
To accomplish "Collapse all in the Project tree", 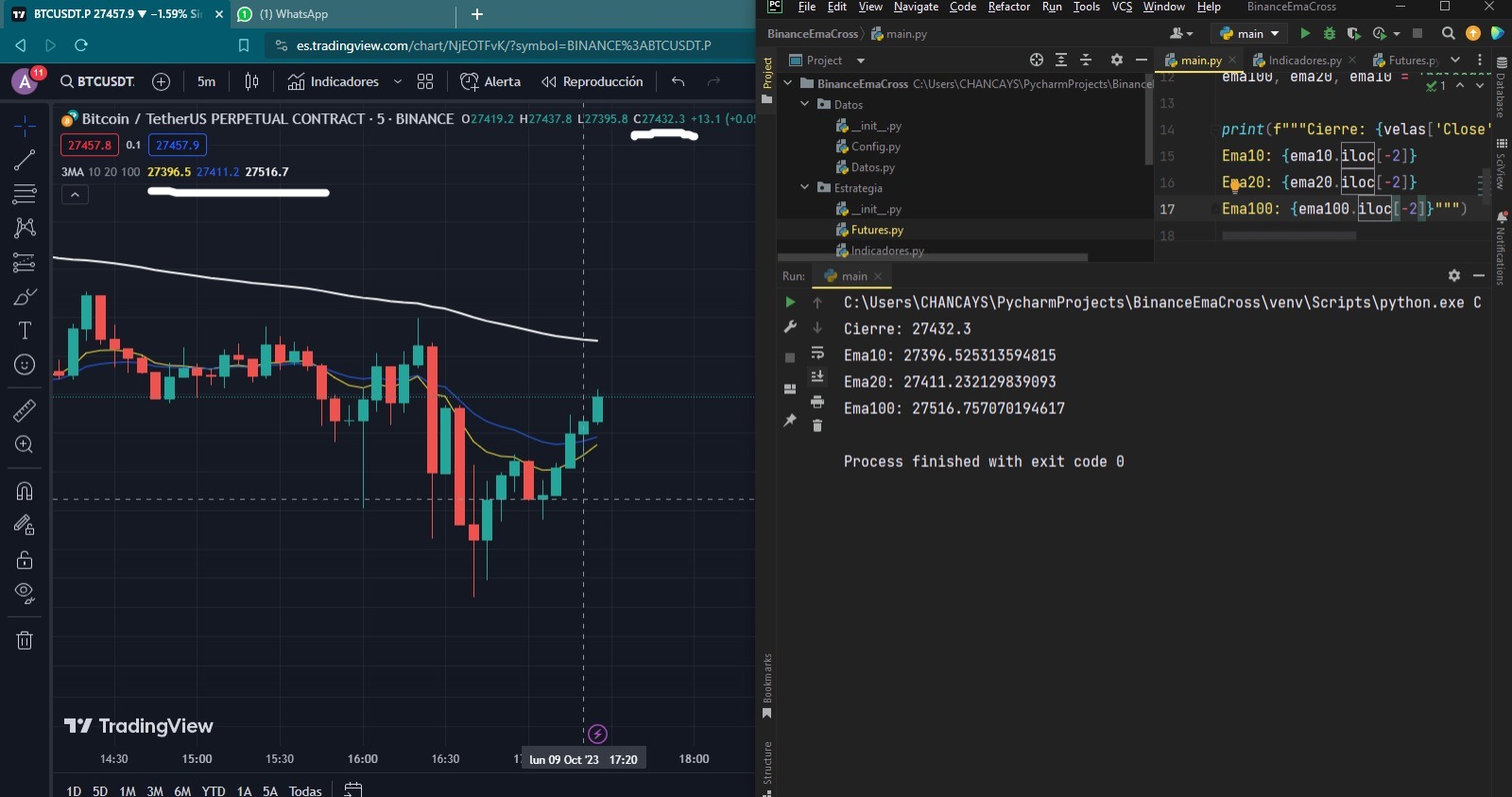I will click(1086, 60).
